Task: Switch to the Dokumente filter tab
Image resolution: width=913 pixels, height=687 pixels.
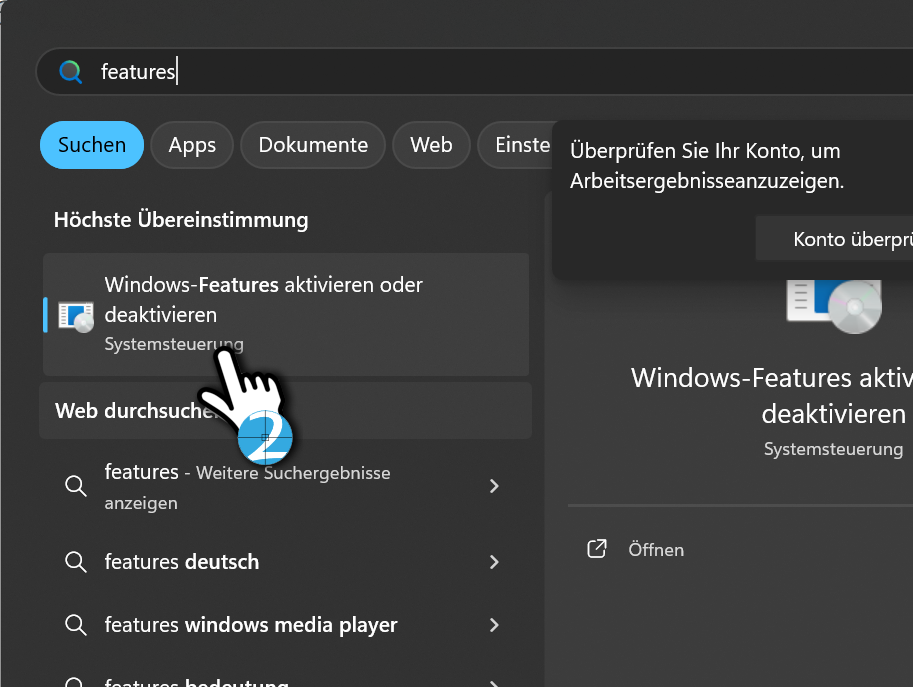Action: click(x=313, y=145)
